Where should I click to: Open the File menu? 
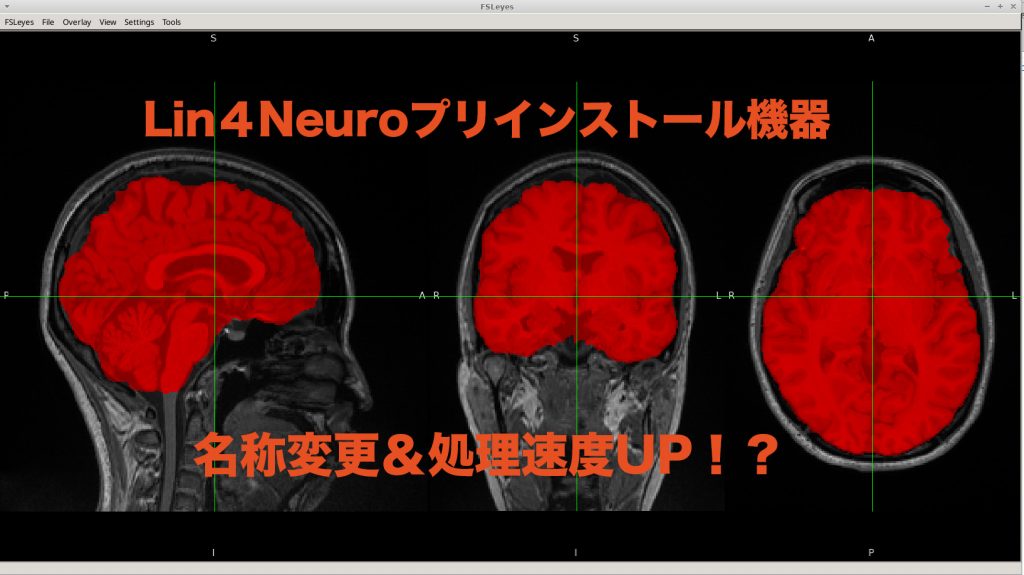coord(48,22)
